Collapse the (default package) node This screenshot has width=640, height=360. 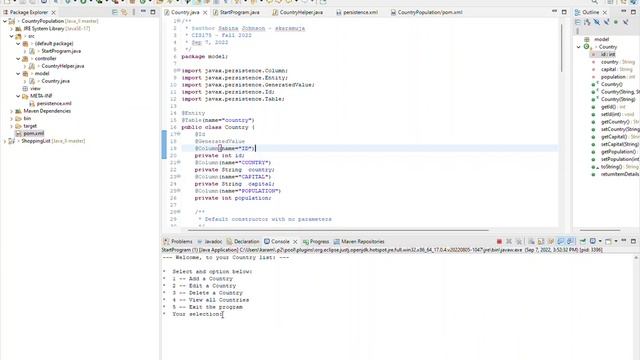18,44
